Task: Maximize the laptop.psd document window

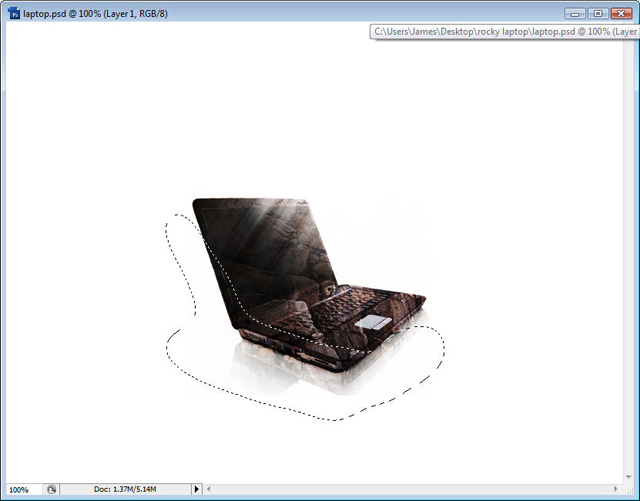Action: 598,14
